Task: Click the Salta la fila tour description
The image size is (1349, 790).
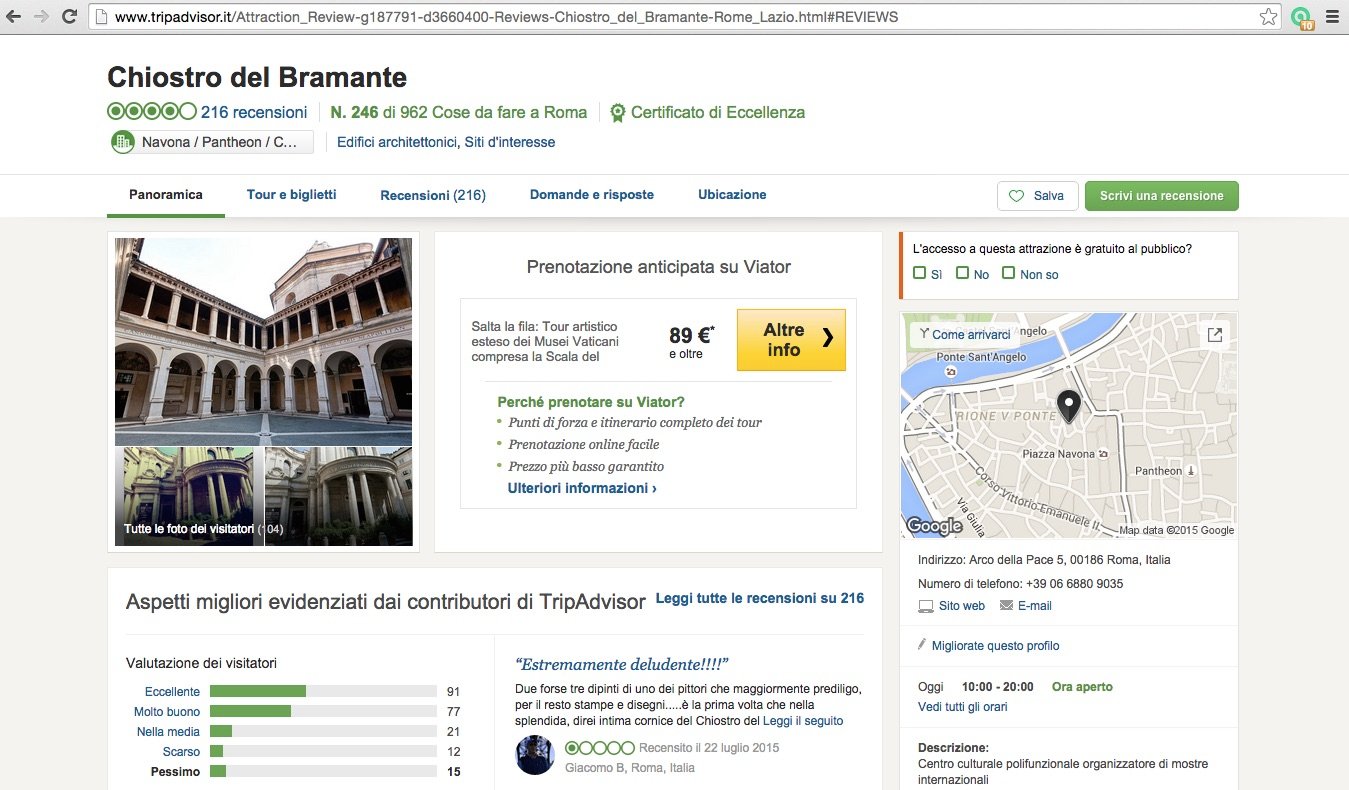Action: [x=545, y=341]
